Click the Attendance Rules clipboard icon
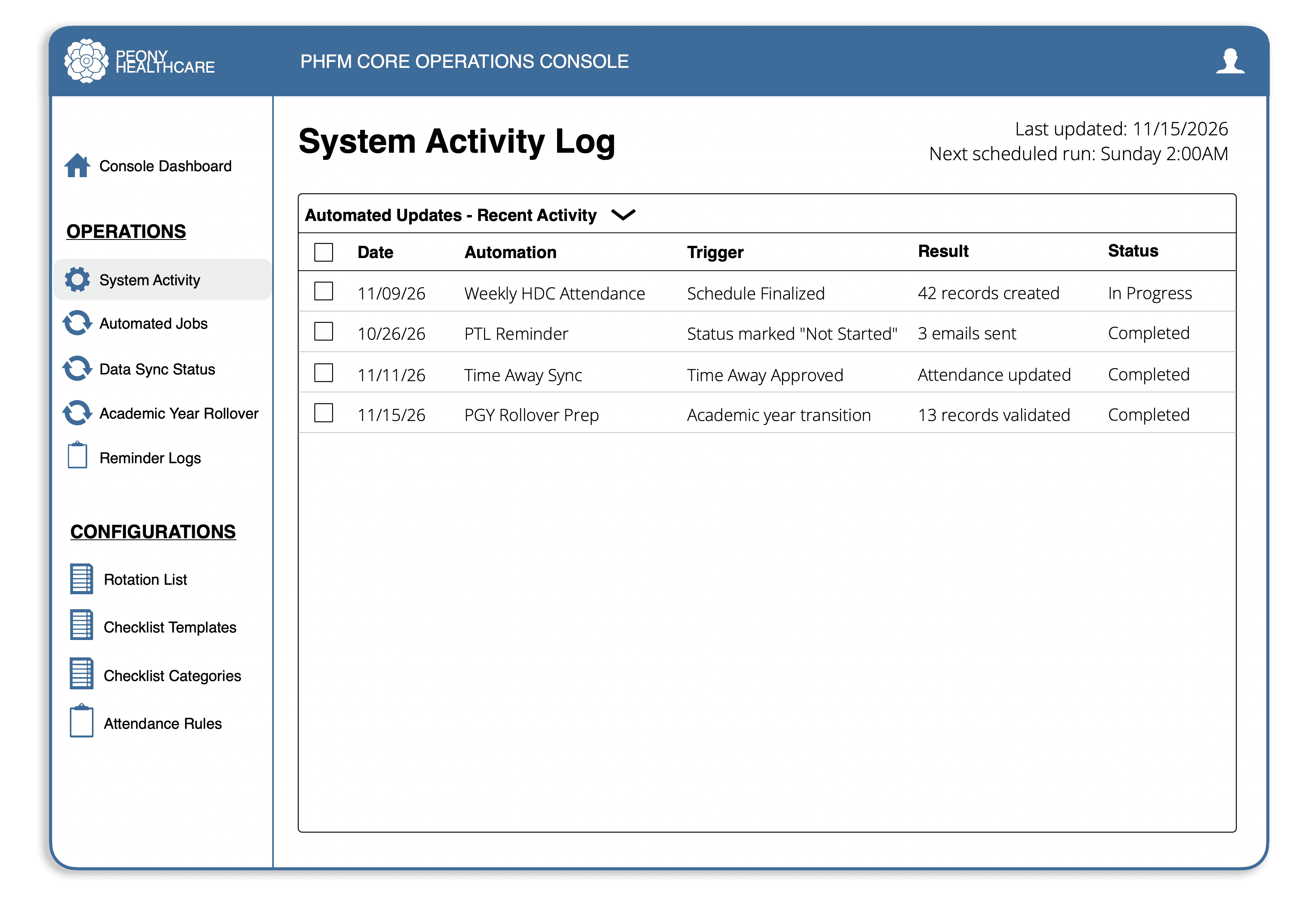This screenshot has width=1316, height=917. click(81, 721)
